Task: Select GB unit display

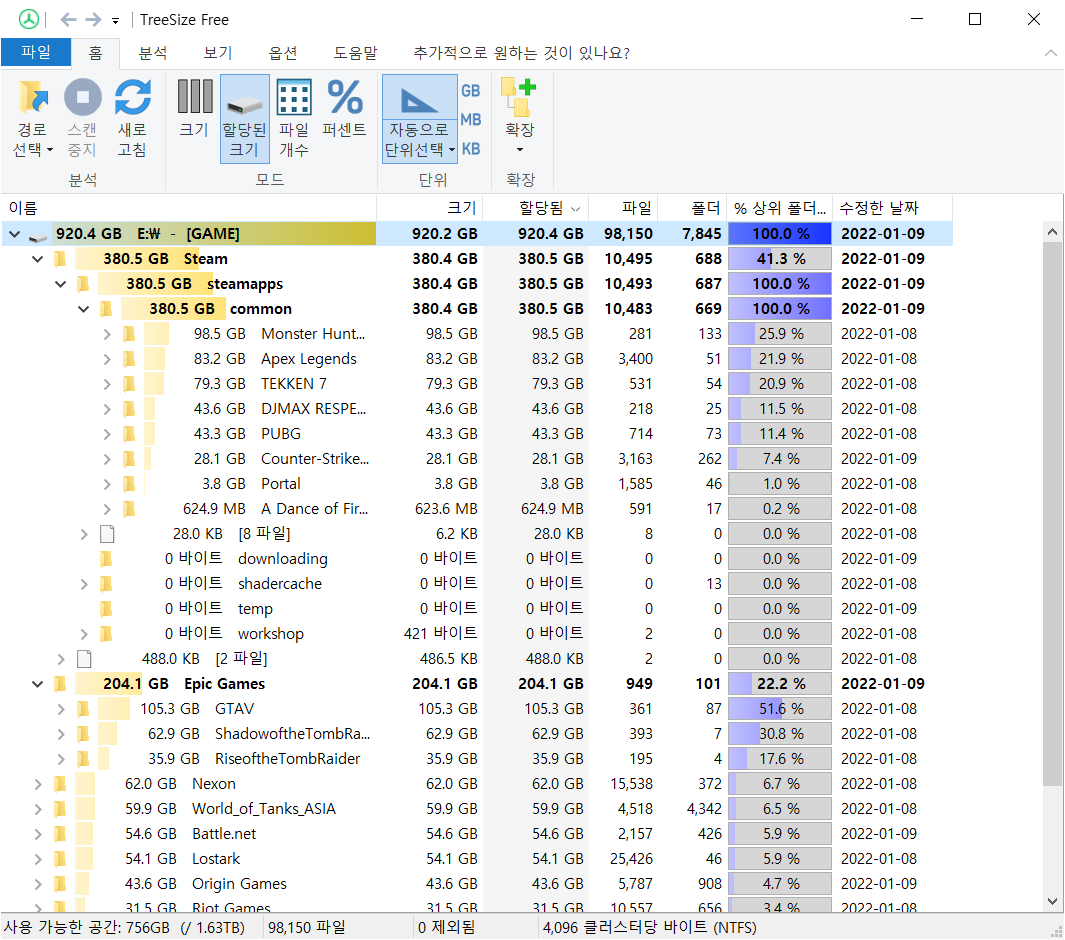Action: [x=471, y=90]
